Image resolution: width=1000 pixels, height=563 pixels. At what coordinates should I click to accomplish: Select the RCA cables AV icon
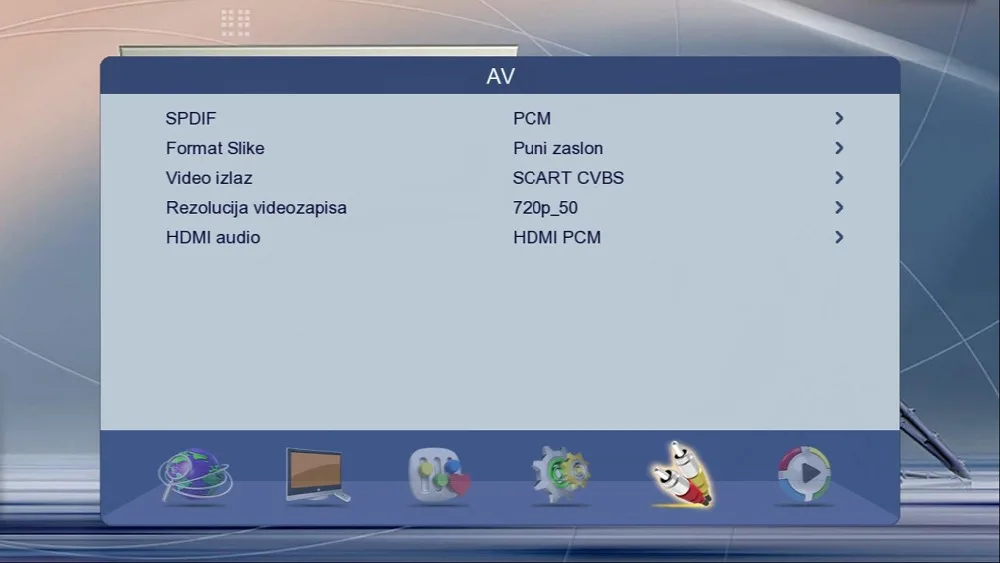point(682,474)
